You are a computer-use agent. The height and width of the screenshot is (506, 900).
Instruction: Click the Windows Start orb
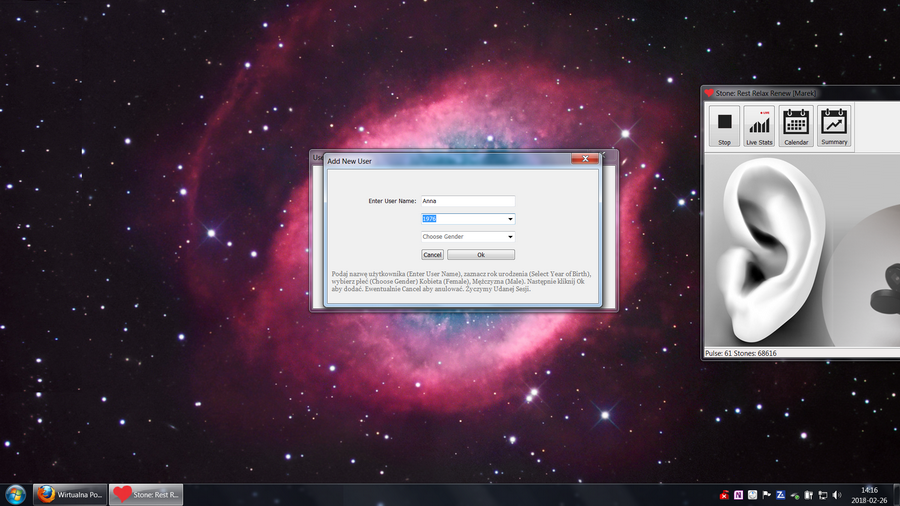[16, 494]
